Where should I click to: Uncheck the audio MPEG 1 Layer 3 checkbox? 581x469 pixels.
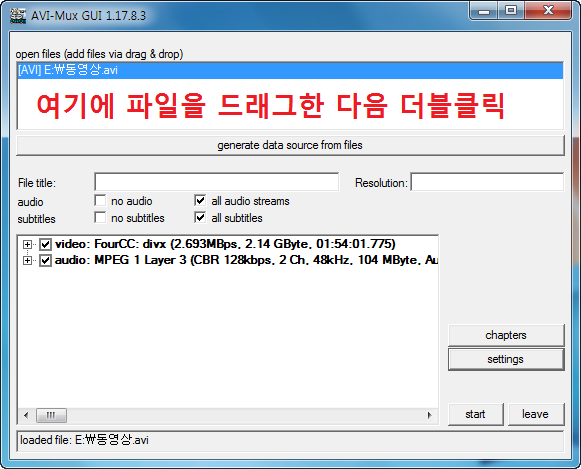45,260
